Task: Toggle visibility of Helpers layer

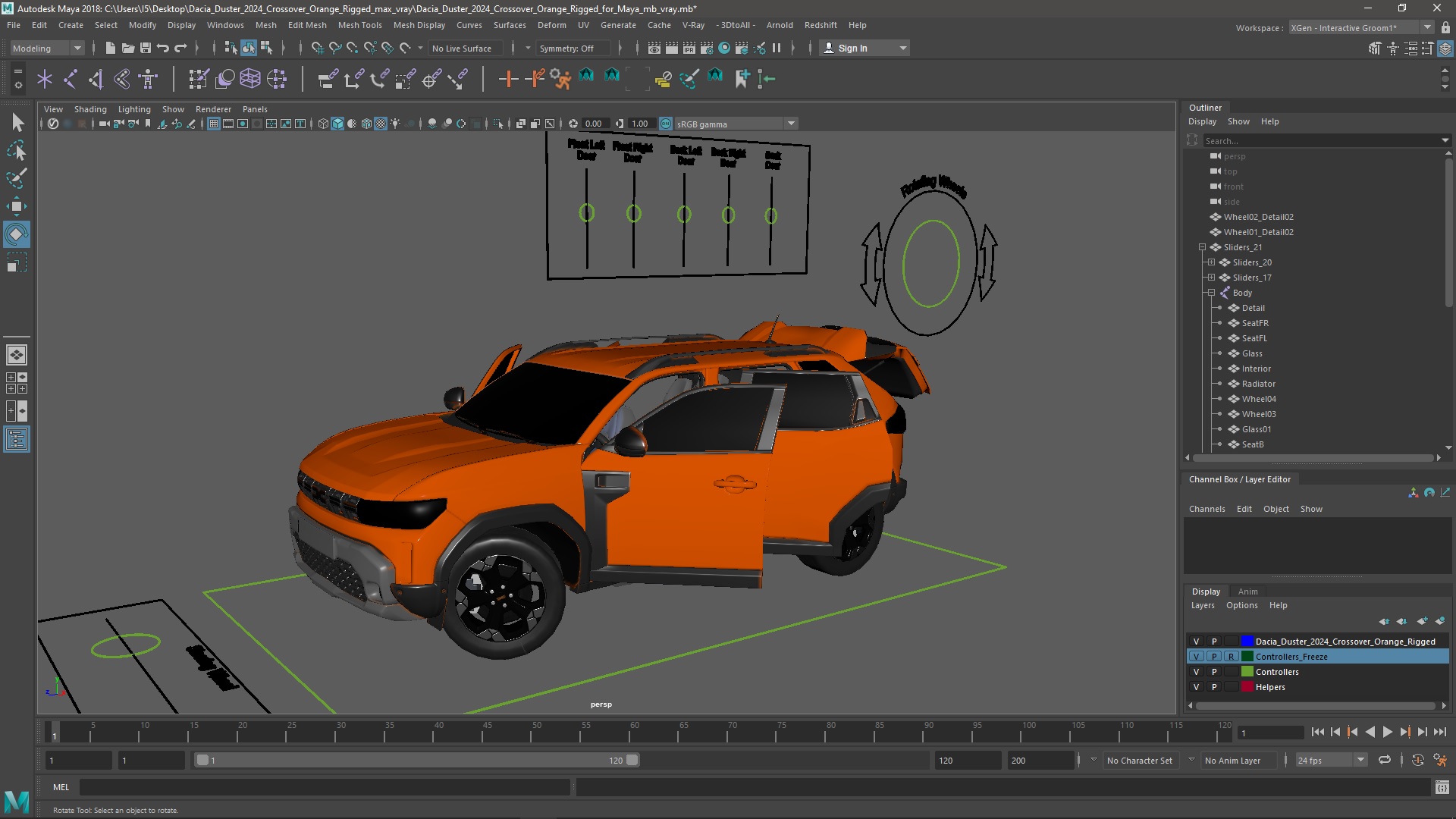Action: [x=1196, y=687]
